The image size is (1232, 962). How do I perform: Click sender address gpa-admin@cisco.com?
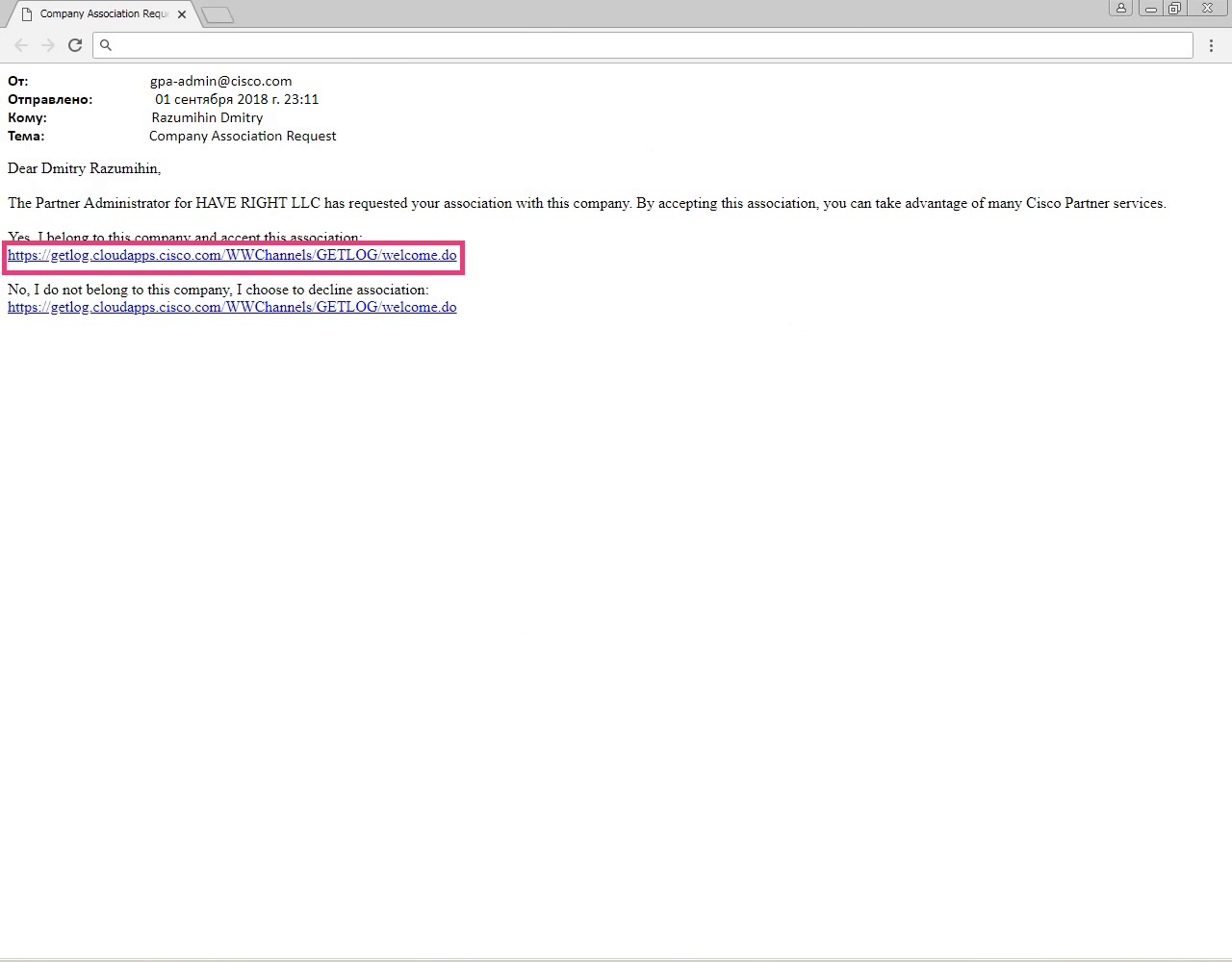click(x=220, y=82)
